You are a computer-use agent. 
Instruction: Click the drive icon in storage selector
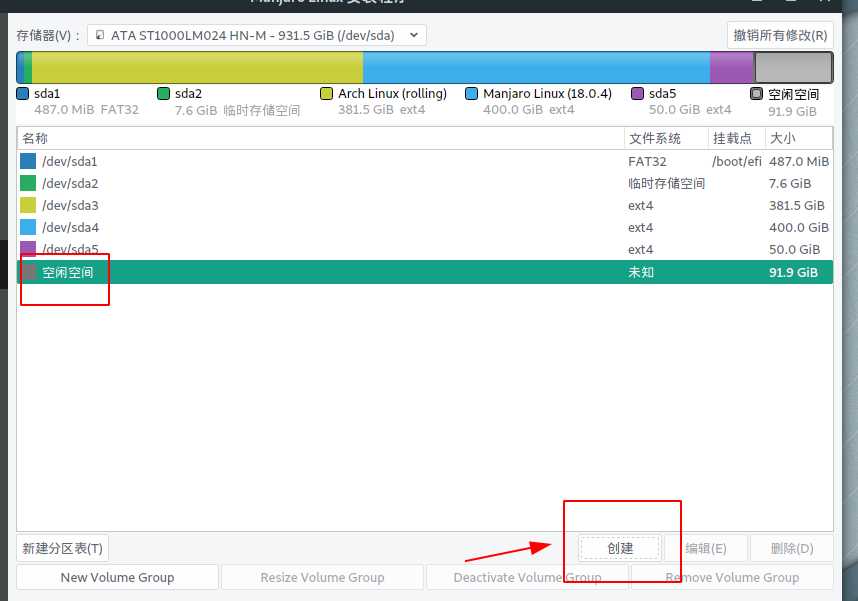tap(100, 36)
